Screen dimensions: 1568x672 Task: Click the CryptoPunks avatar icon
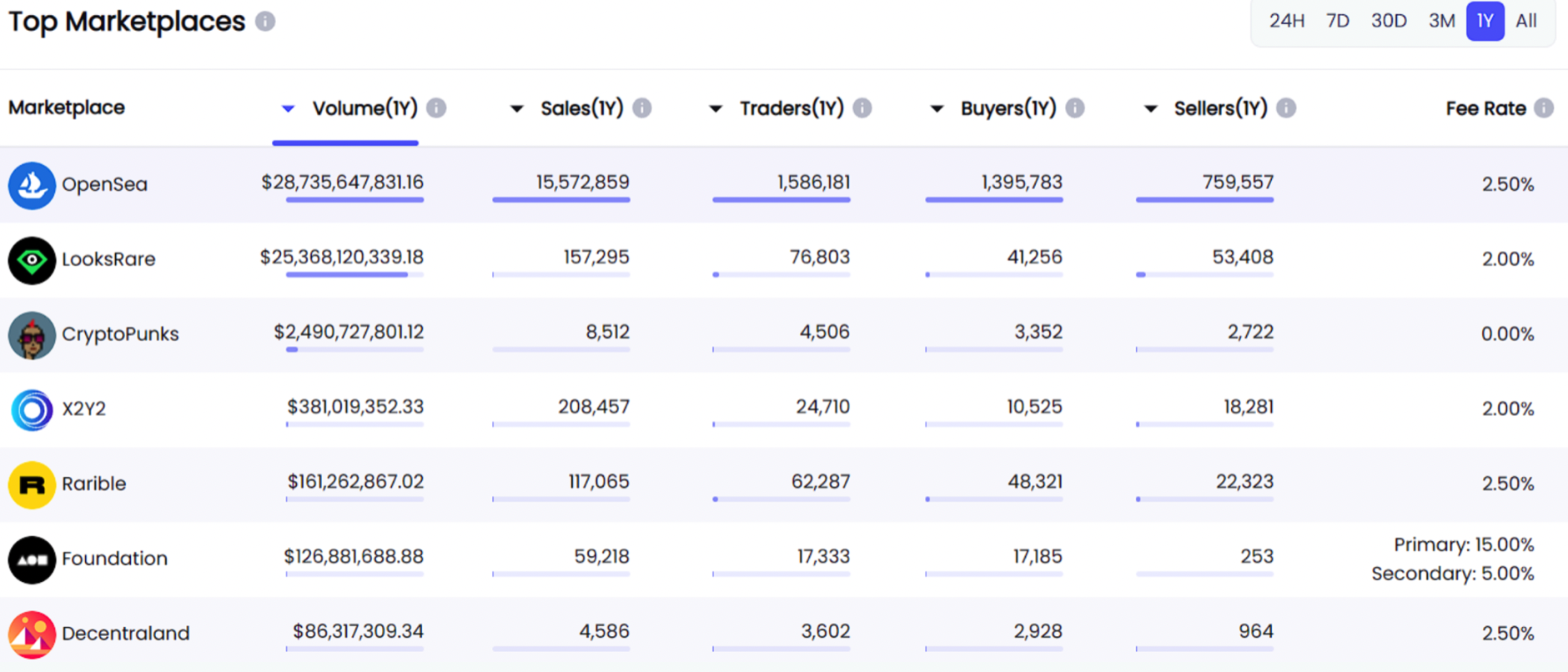pyautogui.click(x=32, y=335)
